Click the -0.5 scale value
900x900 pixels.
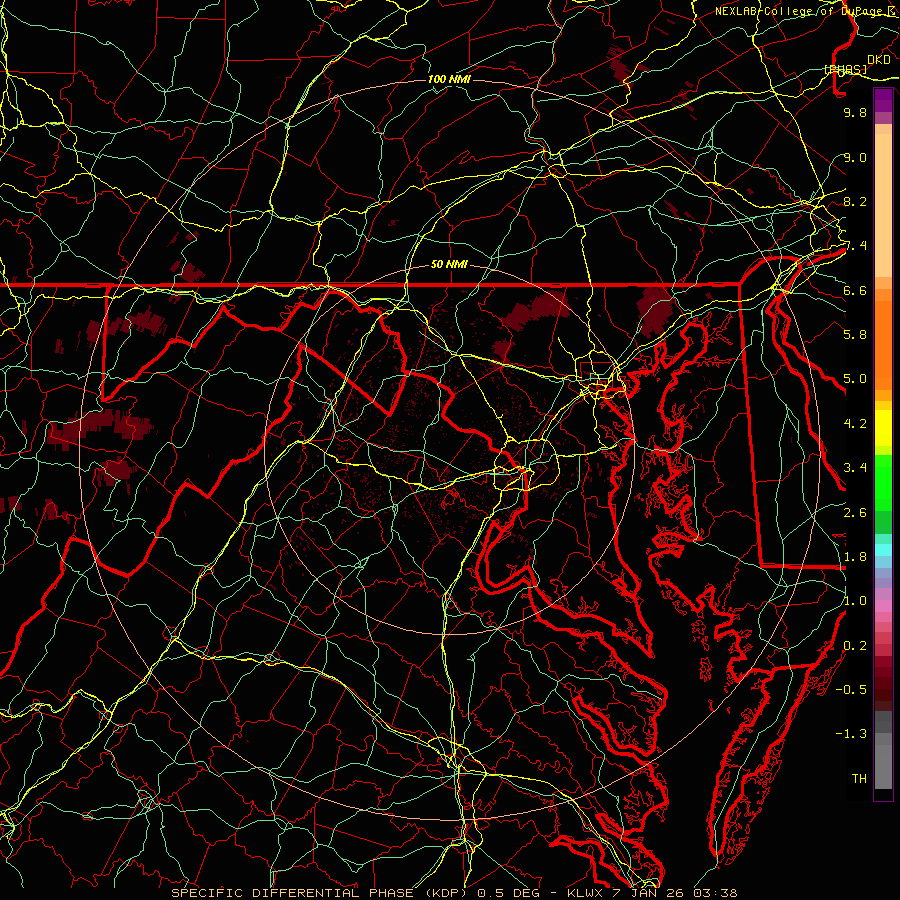[x=851, y=689]
